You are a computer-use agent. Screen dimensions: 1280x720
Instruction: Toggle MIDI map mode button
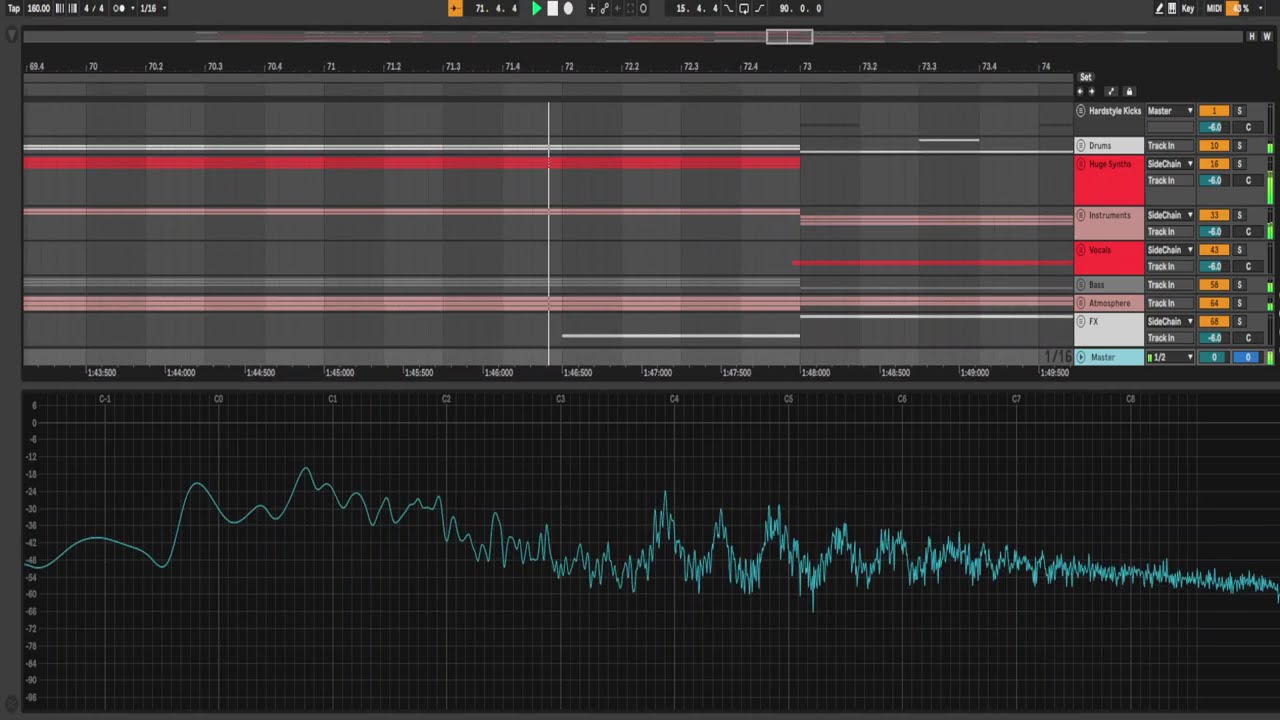1214,8
